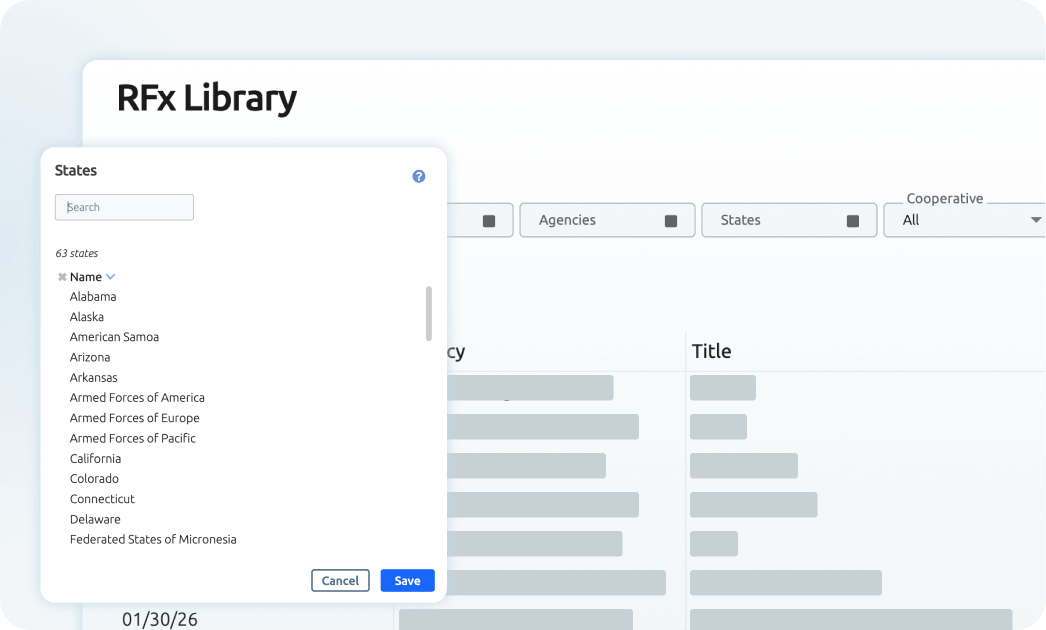Click the square icon in States filter
The height and width of the screenshot is (630, 1046).
(x=853, y=221)
